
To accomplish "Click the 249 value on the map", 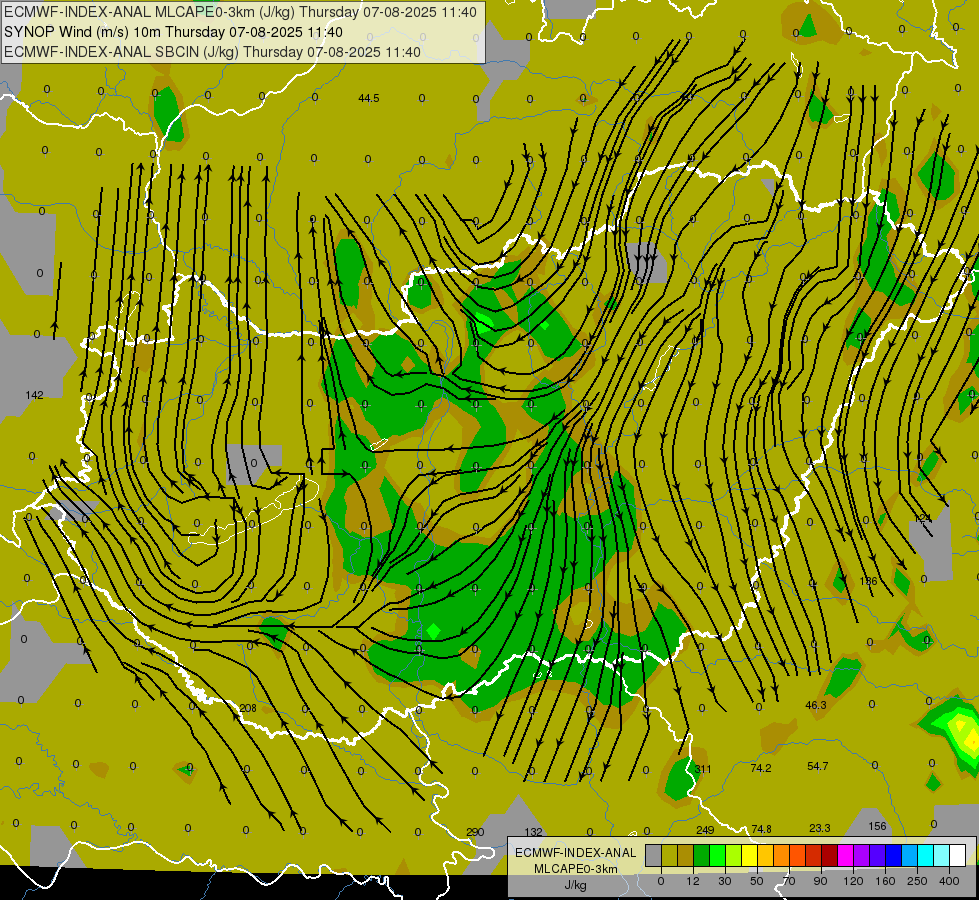I will click(x=705, y=829).
